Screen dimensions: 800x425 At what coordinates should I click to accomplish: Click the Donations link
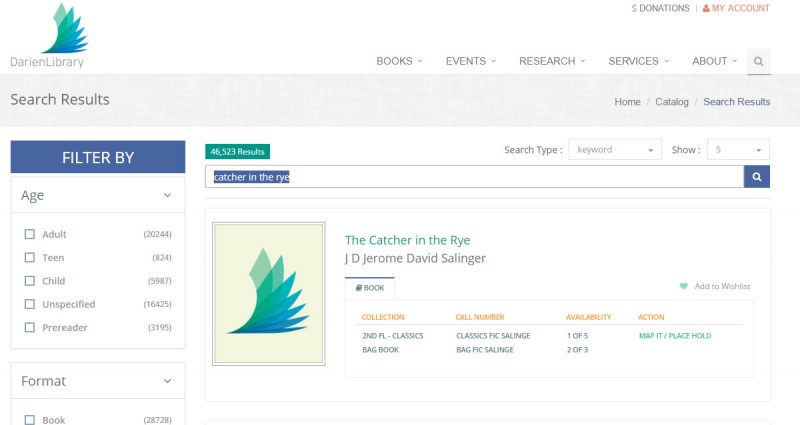click(x=660, y=8)
